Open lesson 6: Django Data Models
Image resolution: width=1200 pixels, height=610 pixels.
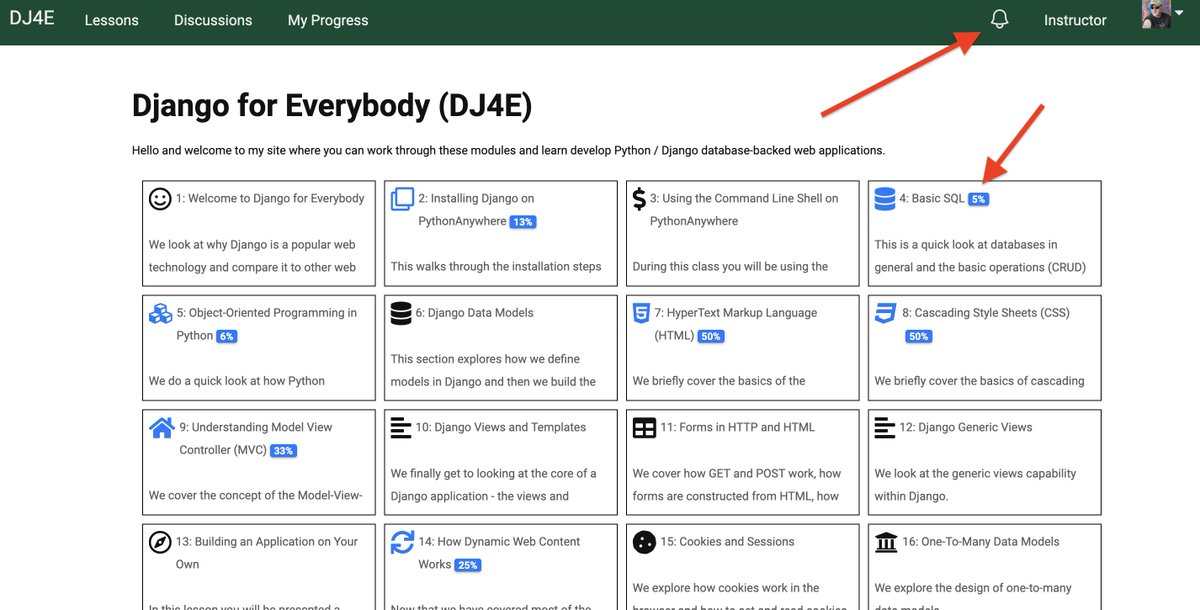click(x=474, y=312)
